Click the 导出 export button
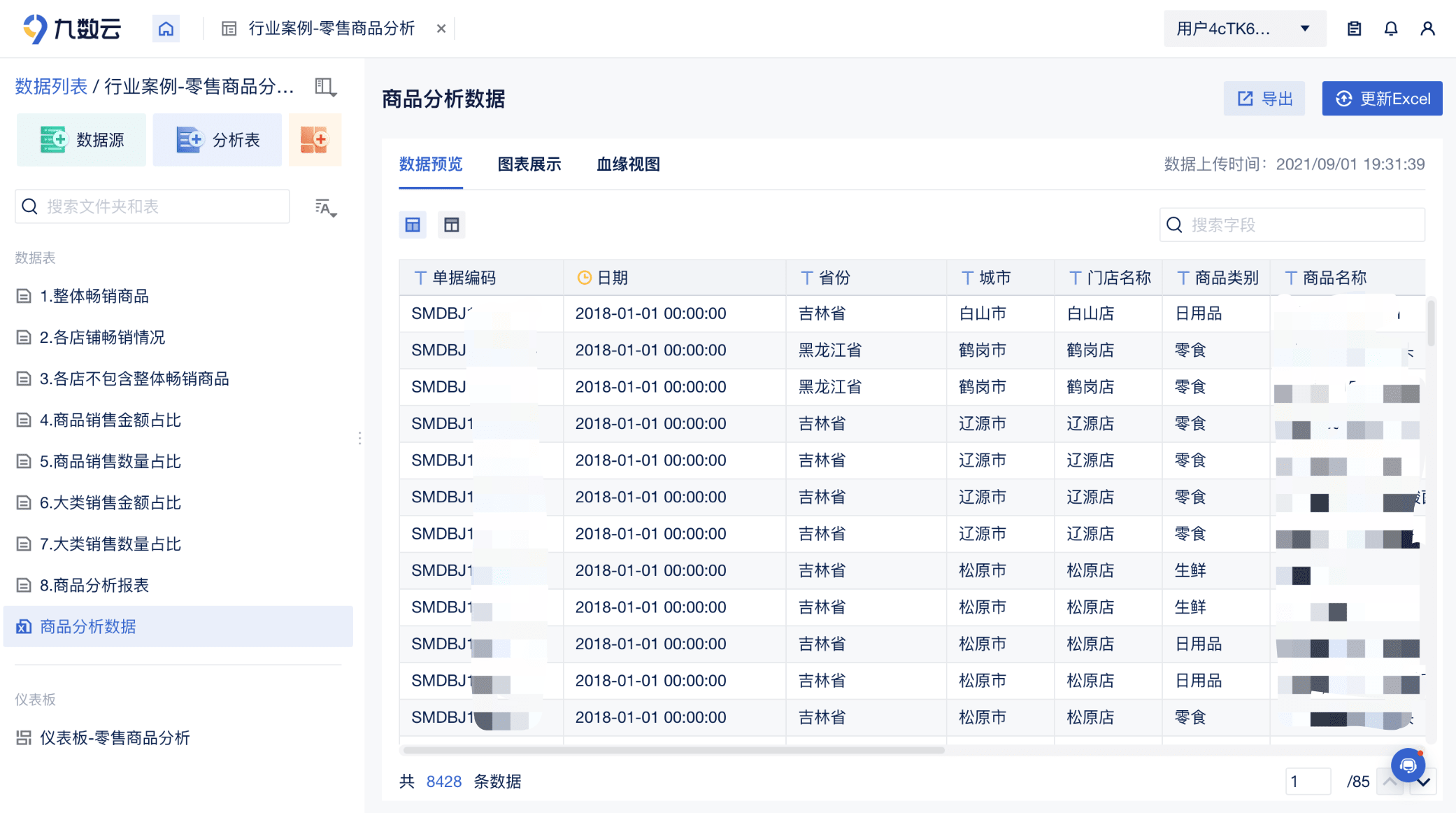The image size is (1456, 813). [x=1264, y=99]
